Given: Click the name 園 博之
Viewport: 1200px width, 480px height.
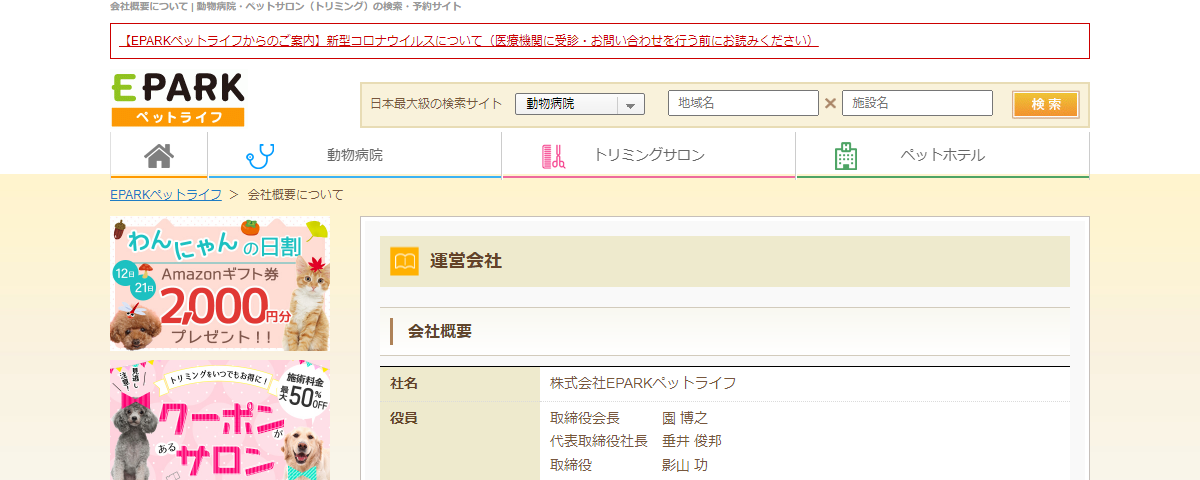Looking at the screenshot, I should (685, 417).
